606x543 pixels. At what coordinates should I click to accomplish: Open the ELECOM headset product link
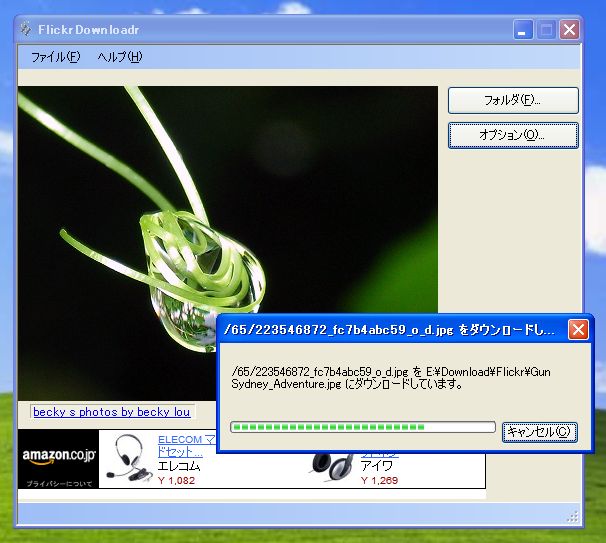186,445
